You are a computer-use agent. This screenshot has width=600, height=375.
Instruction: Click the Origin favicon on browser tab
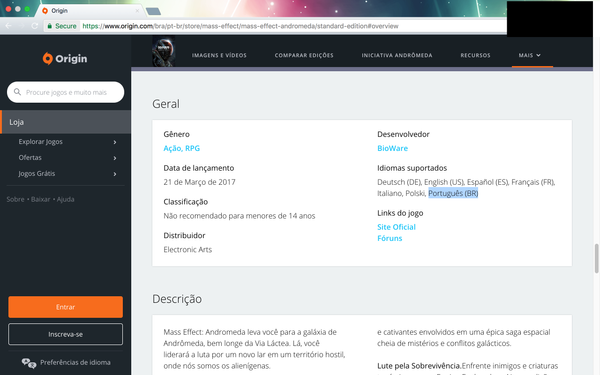click(45, 11)
